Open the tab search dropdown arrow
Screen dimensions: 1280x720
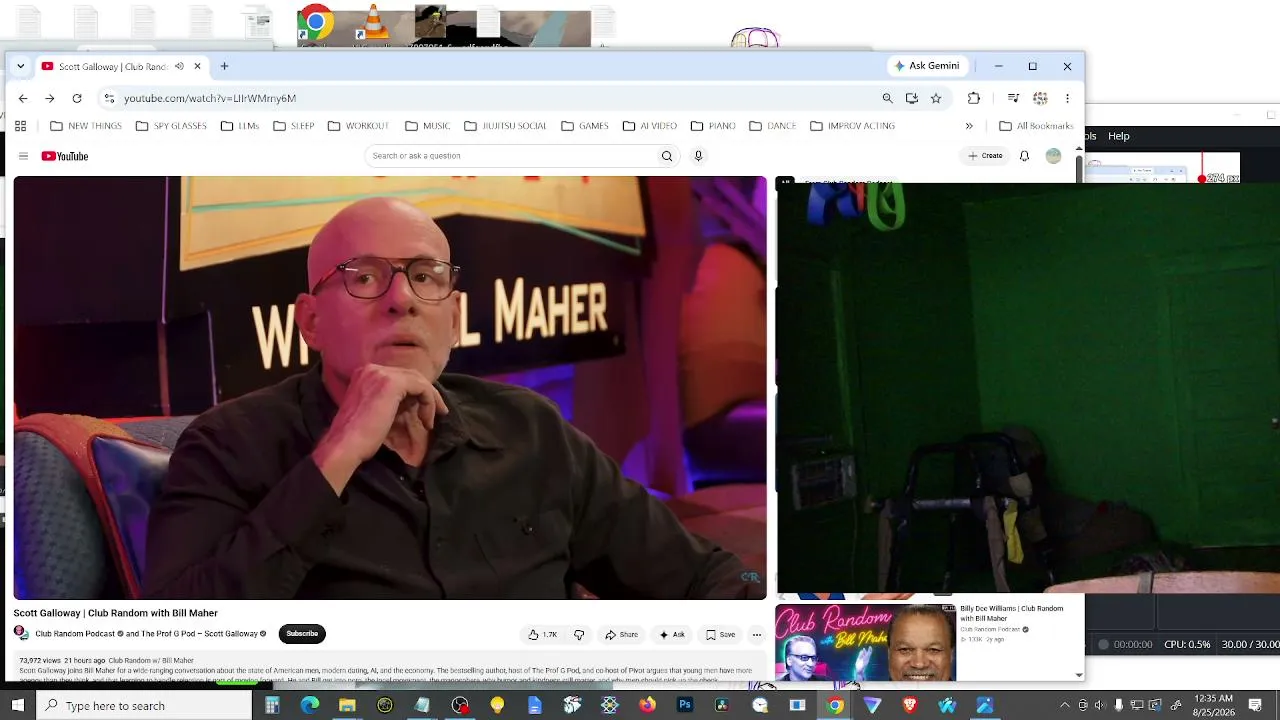pos(20,66)
